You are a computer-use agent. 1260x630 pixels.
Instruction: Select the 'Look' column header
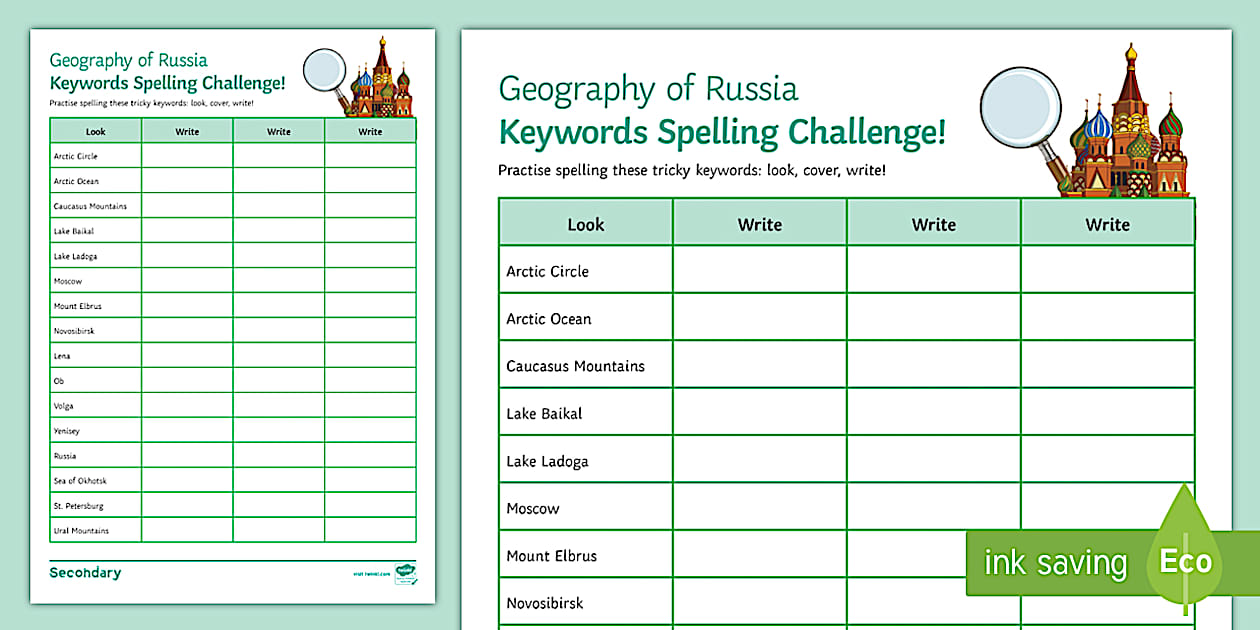[x=585, y=222]
